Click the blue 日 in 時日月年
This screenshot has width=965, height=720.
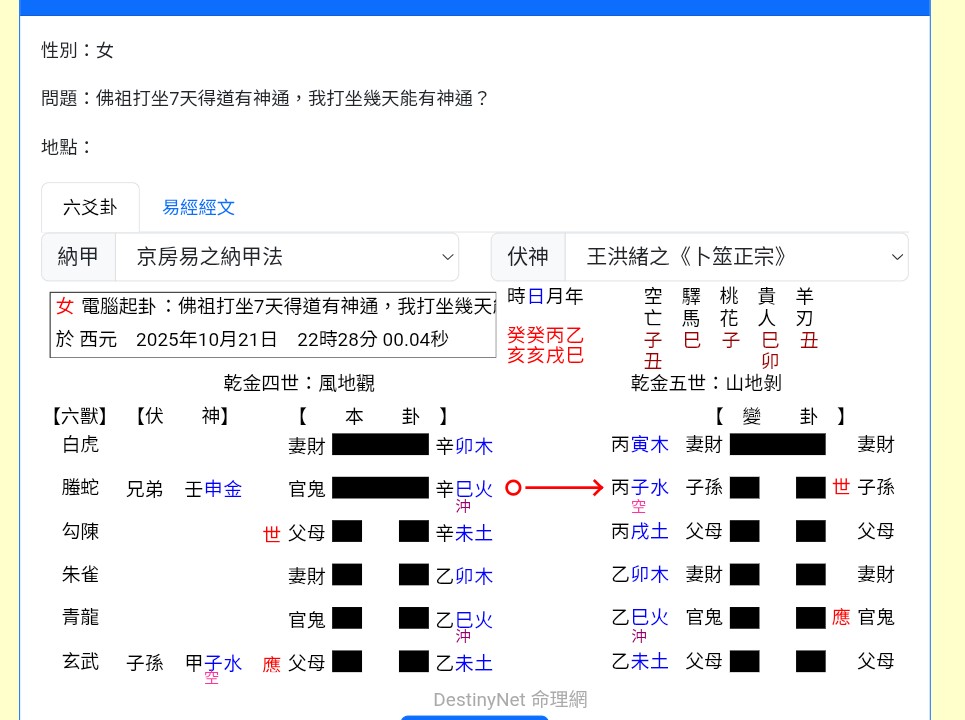click(x=534, y=296)
